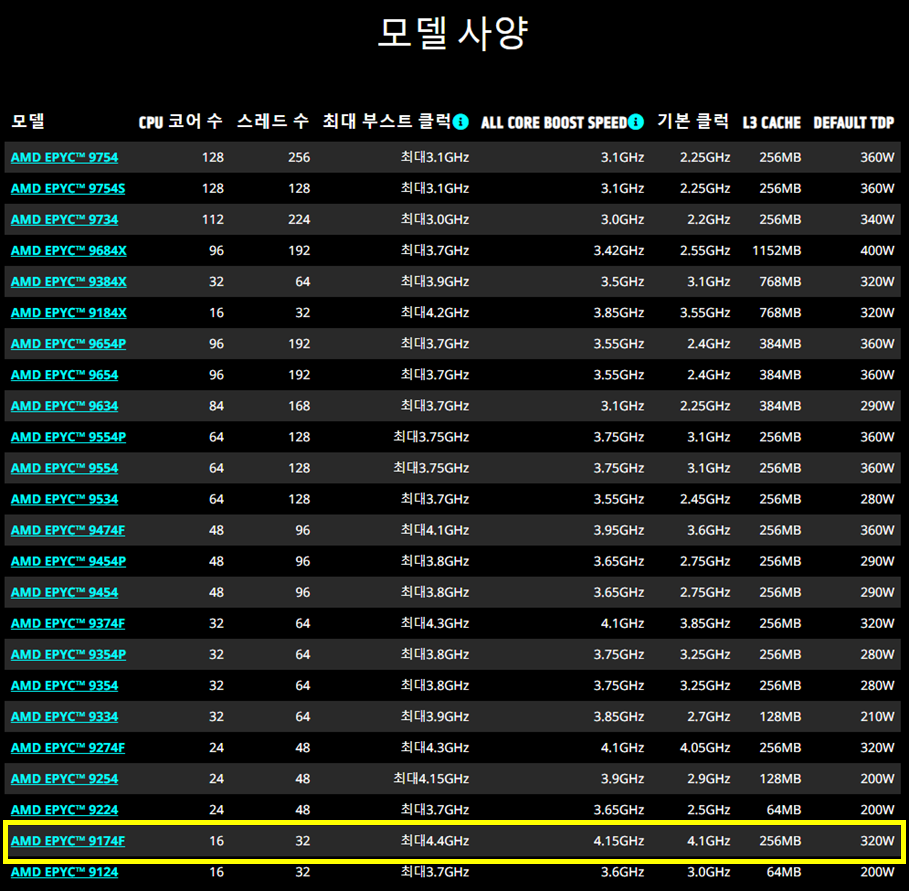Viewport: 909px width, 891px height.
Task: Click 168 thread count for 9634
Action: pos(299,406)
